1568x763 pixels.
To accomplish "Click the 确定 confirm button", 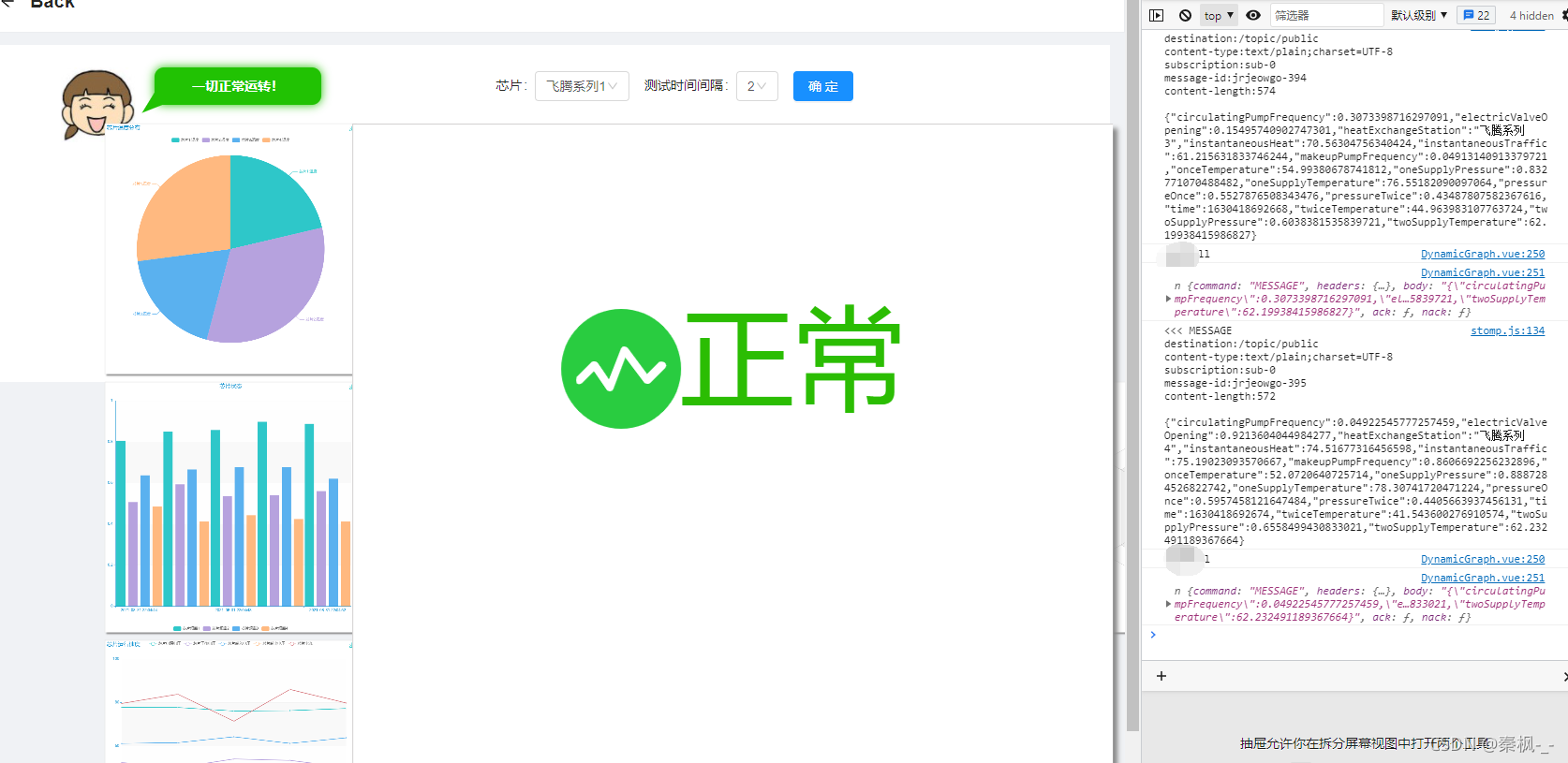I will (822, 86).
